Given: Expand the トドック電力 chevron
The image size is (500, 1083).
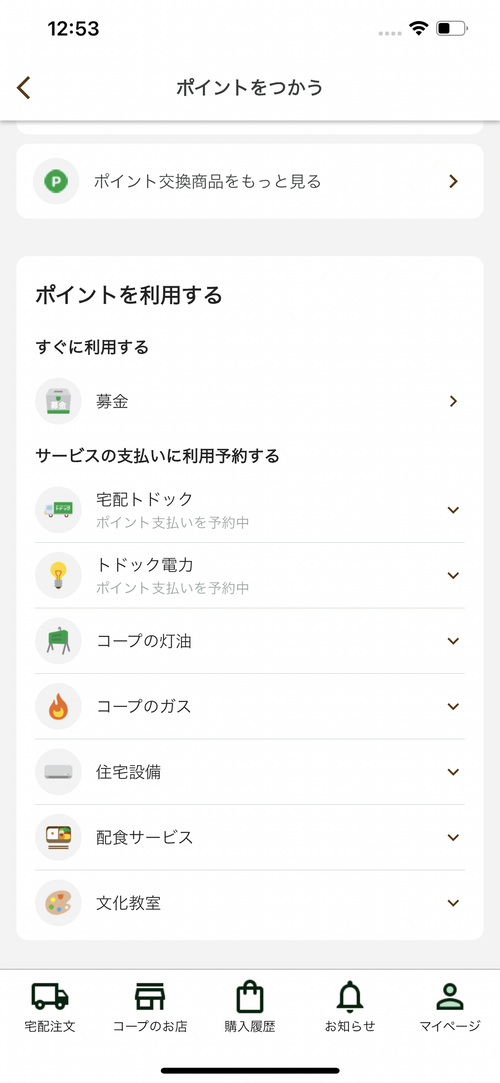Looking at the screenshot, I should pyautogui.click(x=453, y=575).
